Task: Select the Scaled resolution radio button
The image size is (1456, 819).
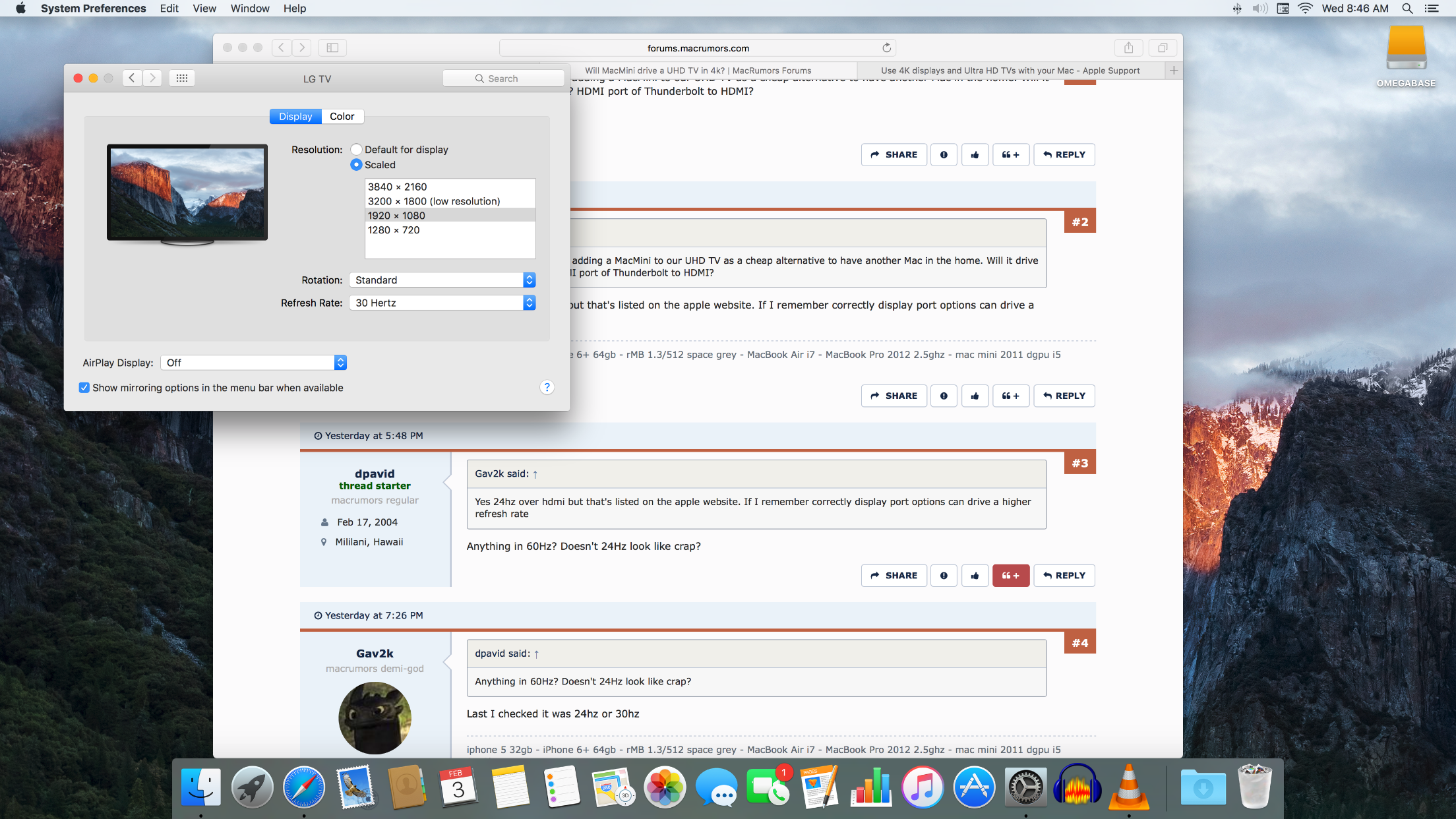Action: 356,165
